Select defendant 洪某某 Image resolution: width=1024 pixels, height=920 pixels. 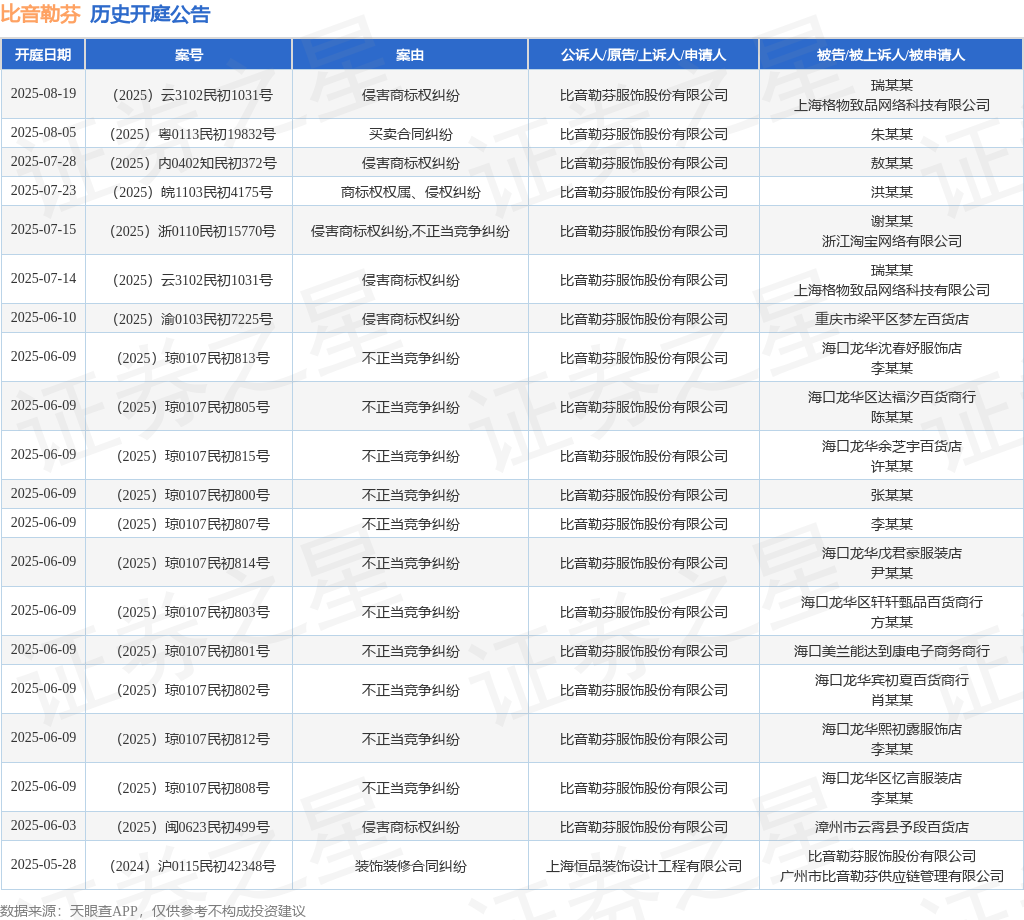[x=891, y=192]
